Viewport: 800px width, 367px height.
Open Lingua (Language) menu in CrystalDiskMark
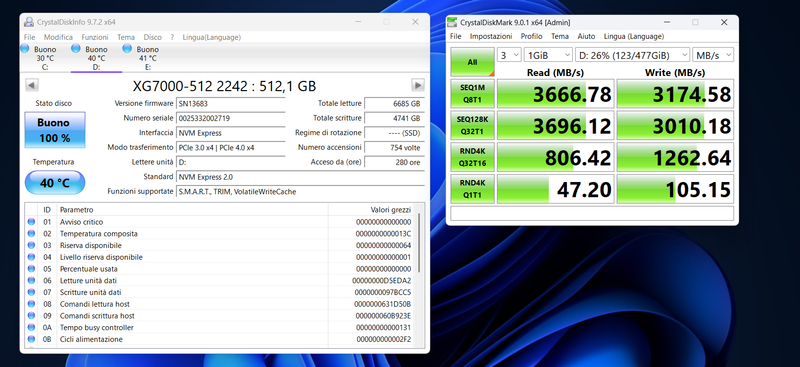coord(634,36)
